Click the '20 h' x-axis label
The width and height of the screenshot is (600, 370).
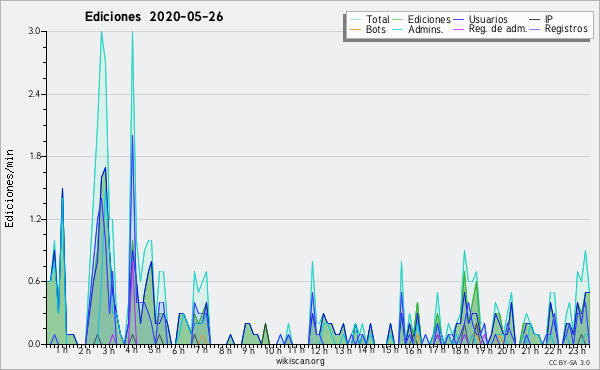coord(507,350)
